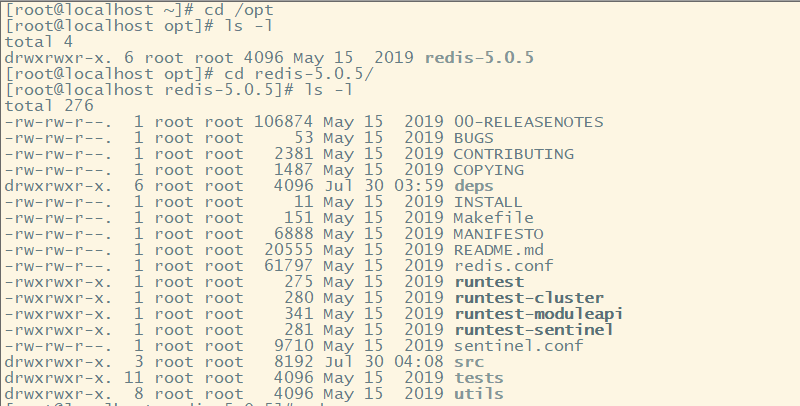Click the size 341 of runtest-moduleapi

click(x=298, y=314)
